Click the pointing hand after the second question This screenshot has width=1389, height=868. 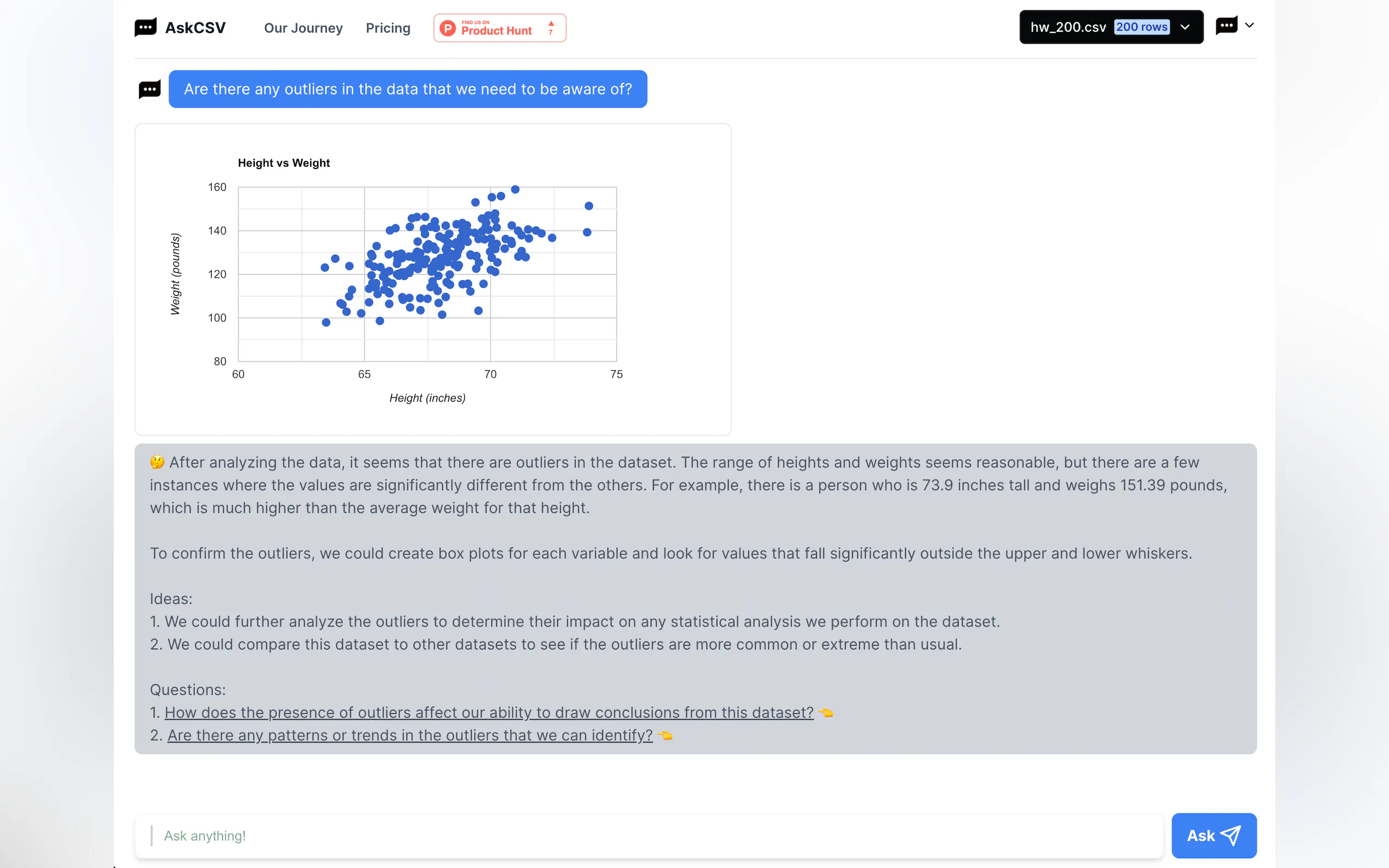point(665,735)
